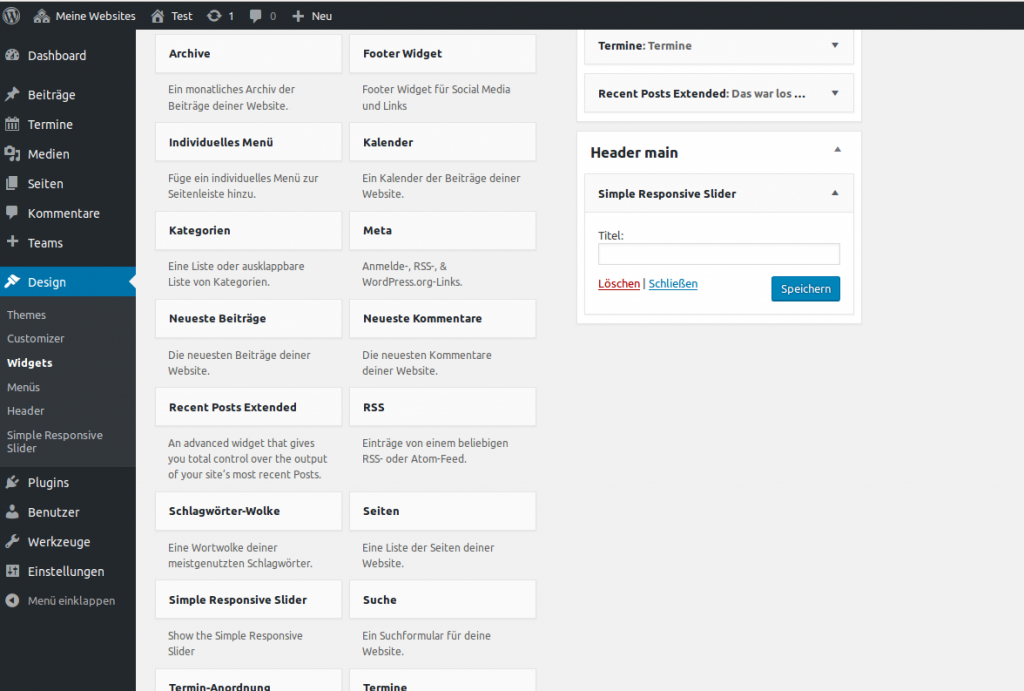This screenshot has width=1024, height=691.
Task: Click the WordPress logo icon
Action: pyautogui.click(x=11, y=16)
